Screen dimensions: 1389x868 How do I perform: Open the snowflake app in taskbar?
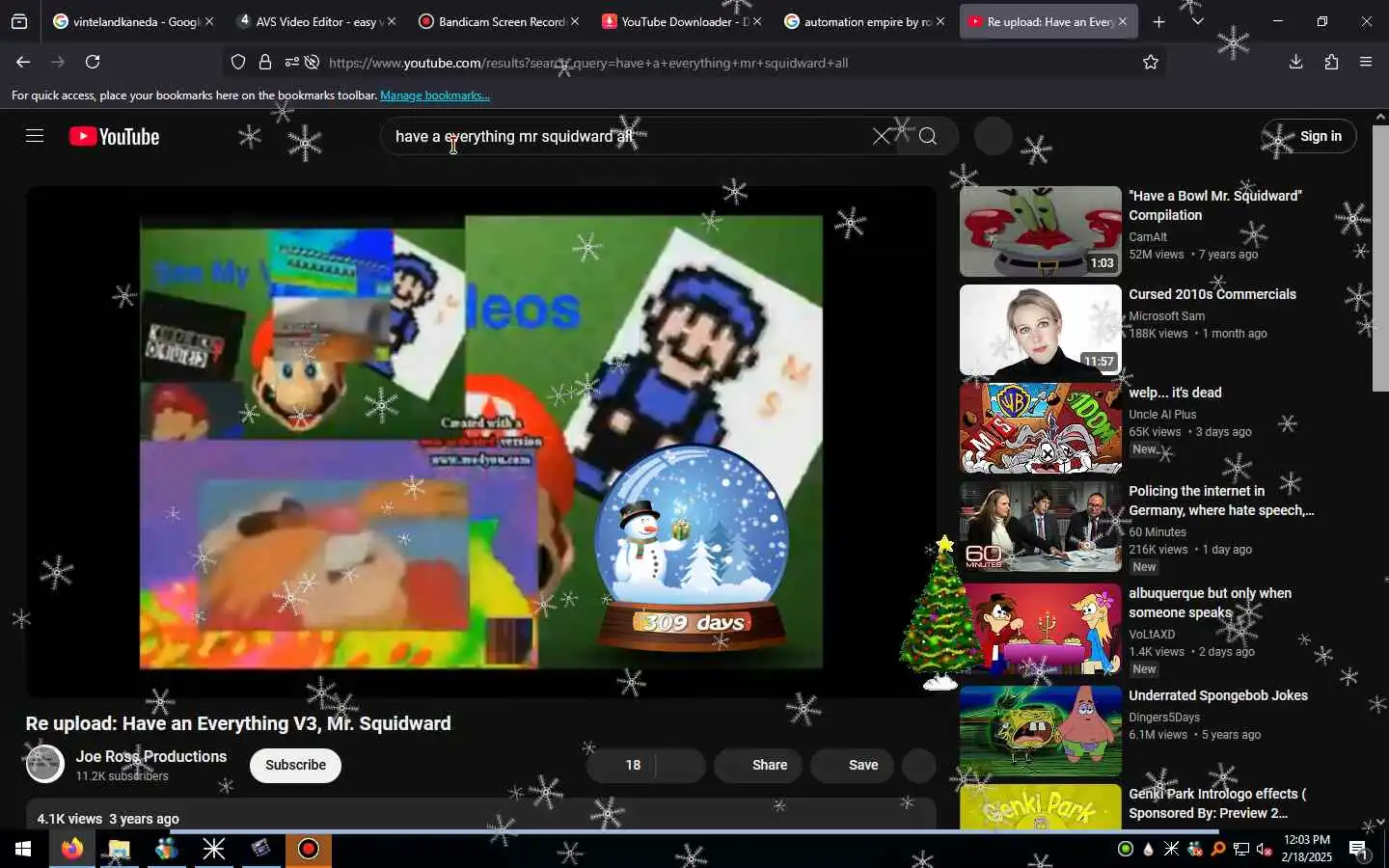pyautogui.click(x=214, y=849)
